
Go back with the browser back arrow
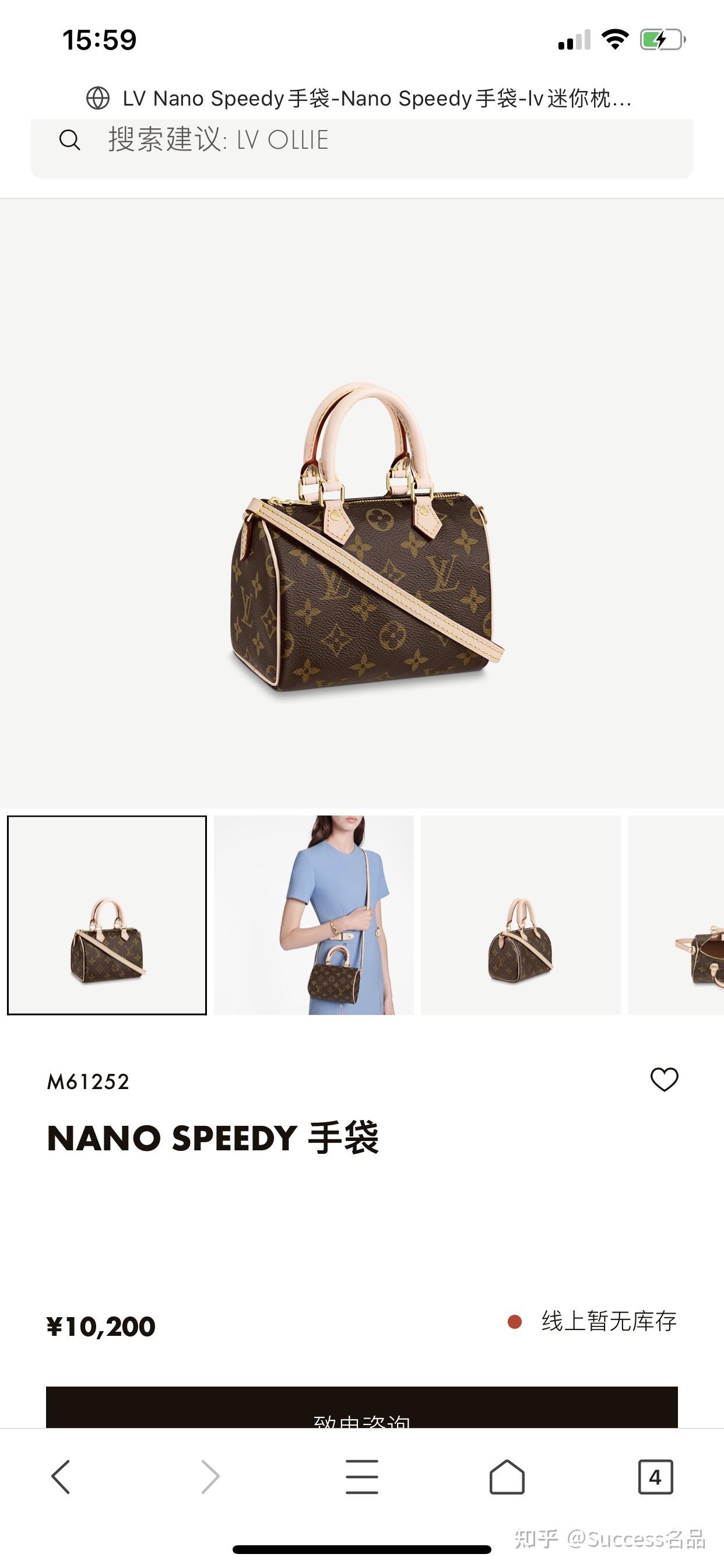coord(61,1476)
